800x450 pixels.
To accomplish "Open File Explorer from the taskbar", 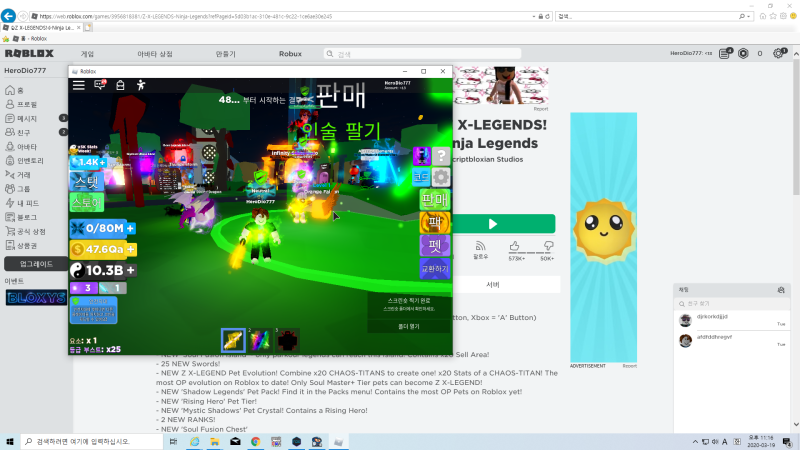I will [x=215, y=442].
